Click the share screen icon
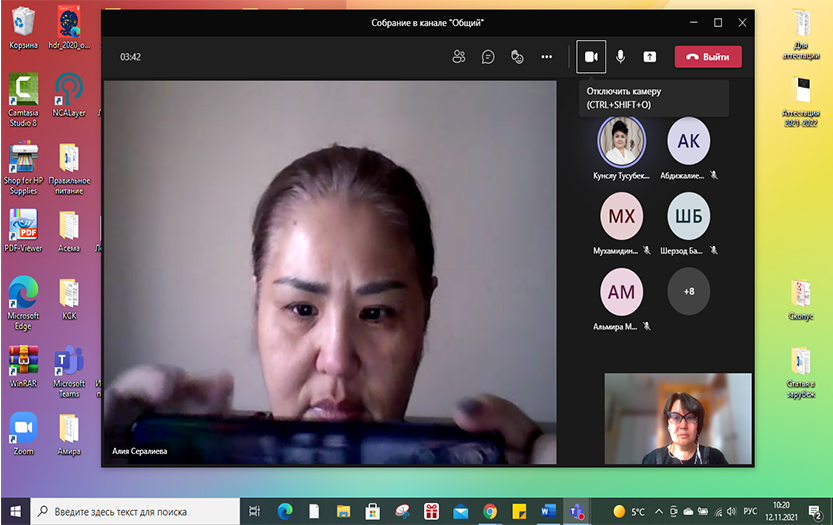The image size is (833, 525). coord(650,57)
